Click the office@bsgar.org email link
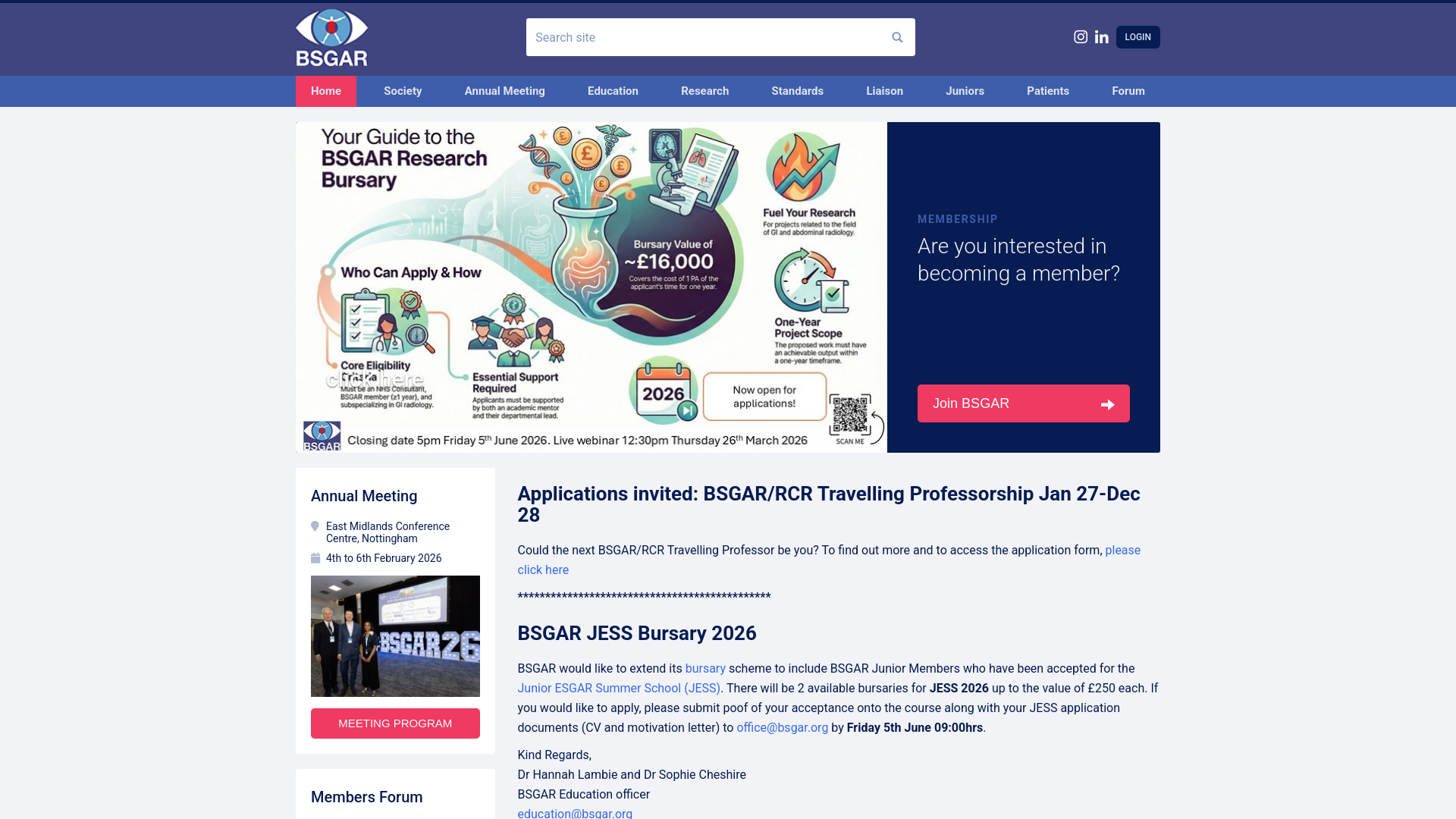This screenshot has width=1456, height=819. [783, 728]
